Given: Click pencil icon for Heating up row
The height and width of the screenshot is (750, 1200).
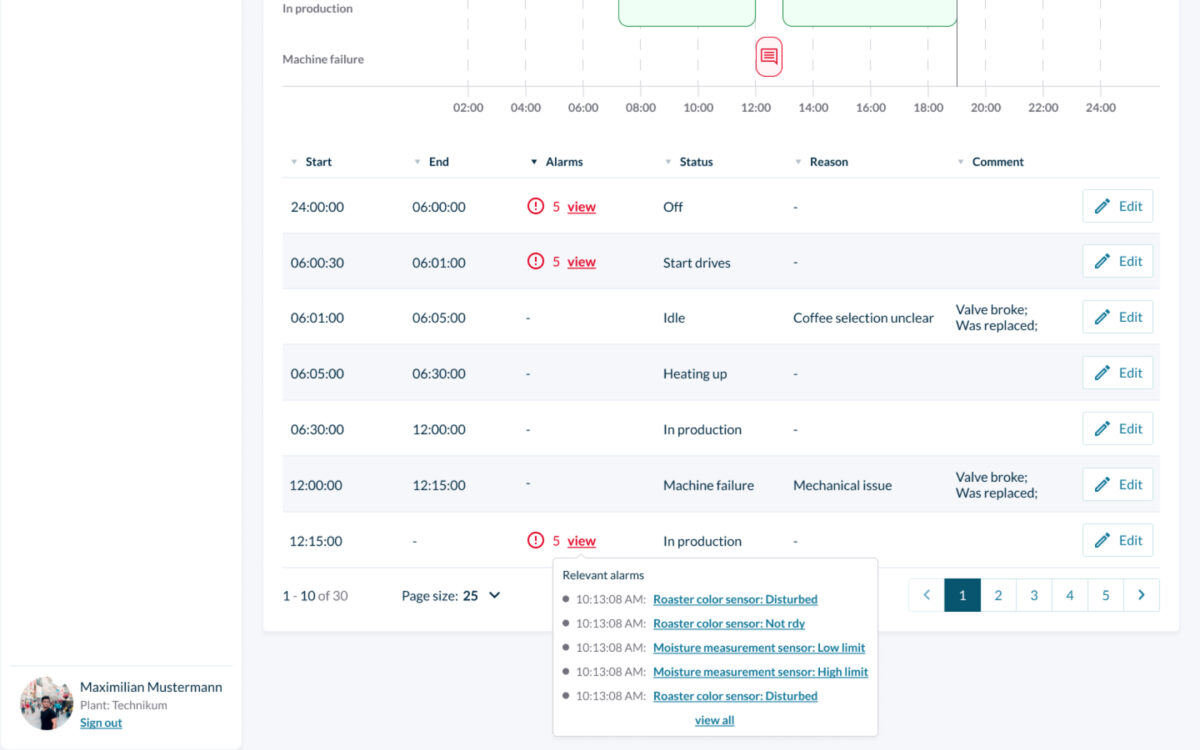Looking at the screenshot, I should coord(1102,373).
